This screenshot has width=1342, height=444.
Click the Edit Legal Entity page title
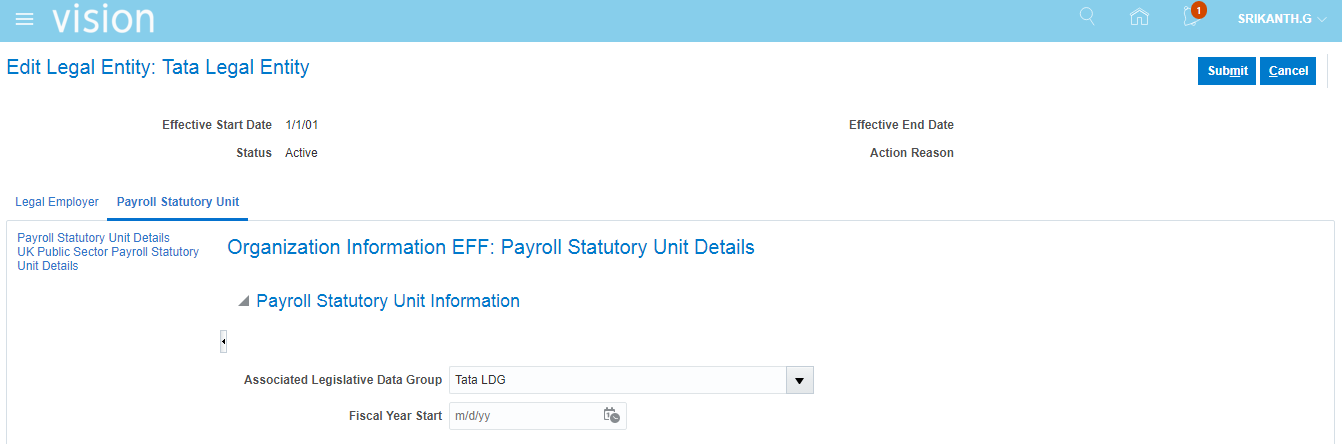[158, 68]
